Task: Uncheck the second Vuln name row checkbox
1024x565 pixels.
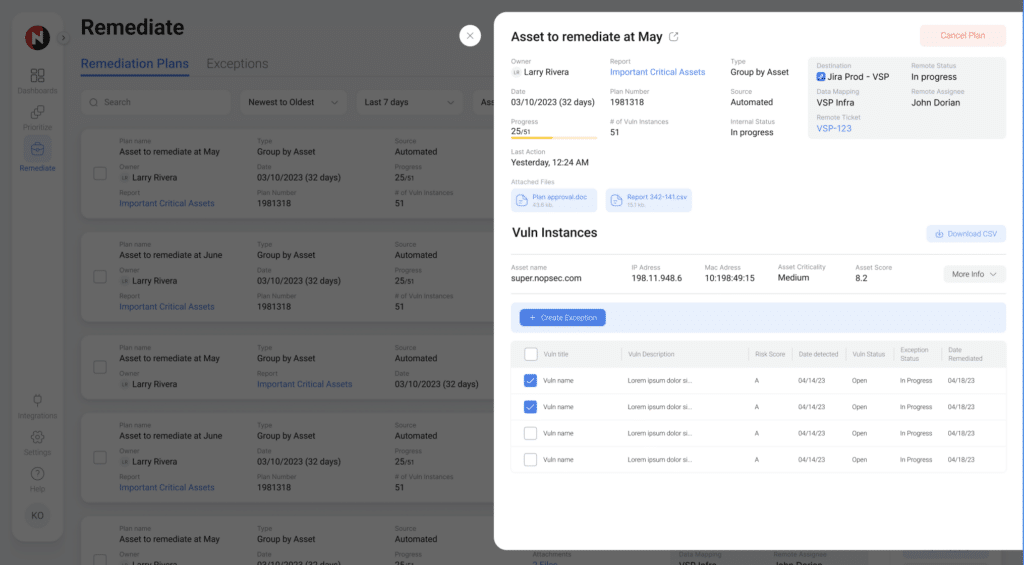Action: pos(530,407)
